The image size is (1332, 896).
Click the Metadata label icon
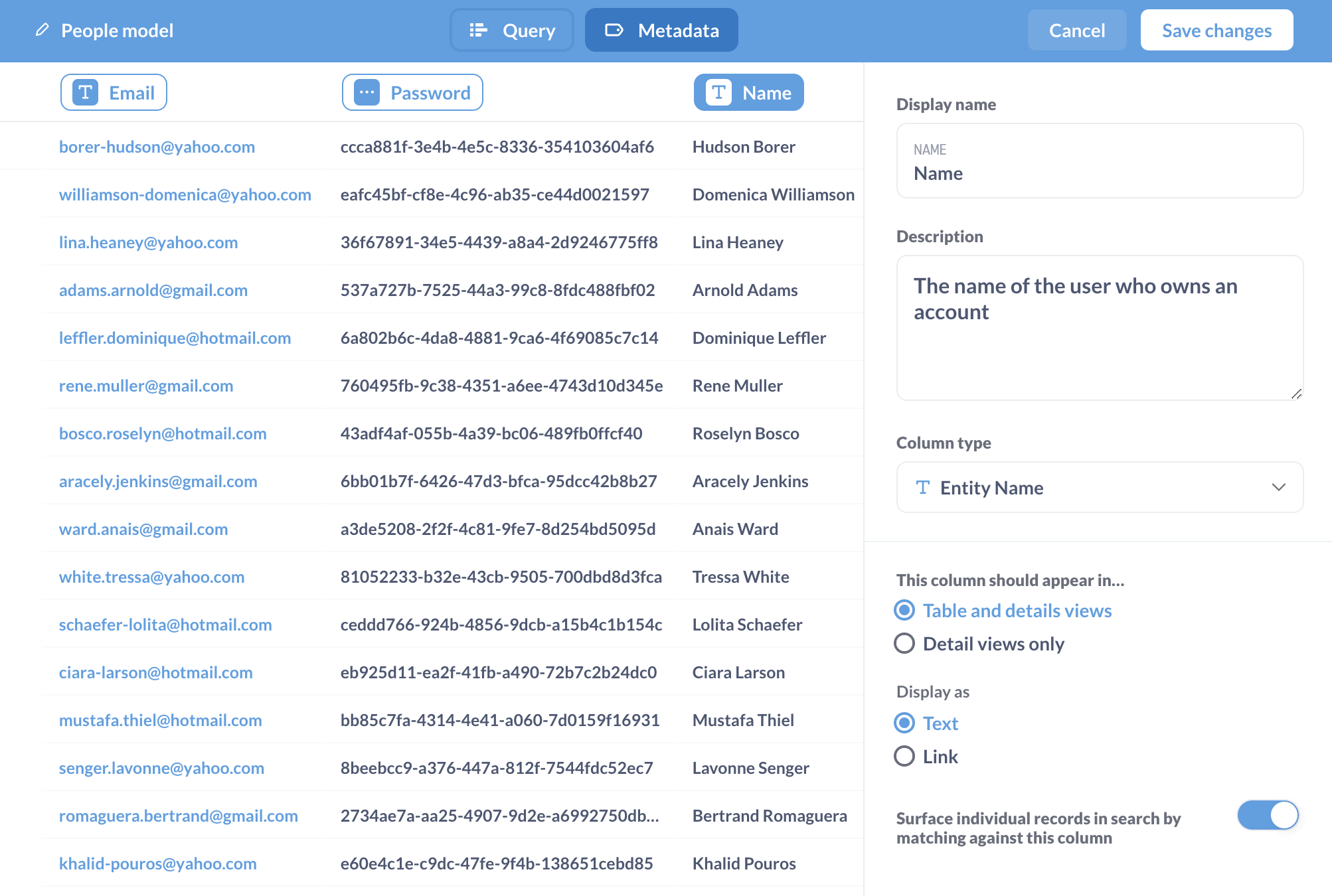point(614,30)
